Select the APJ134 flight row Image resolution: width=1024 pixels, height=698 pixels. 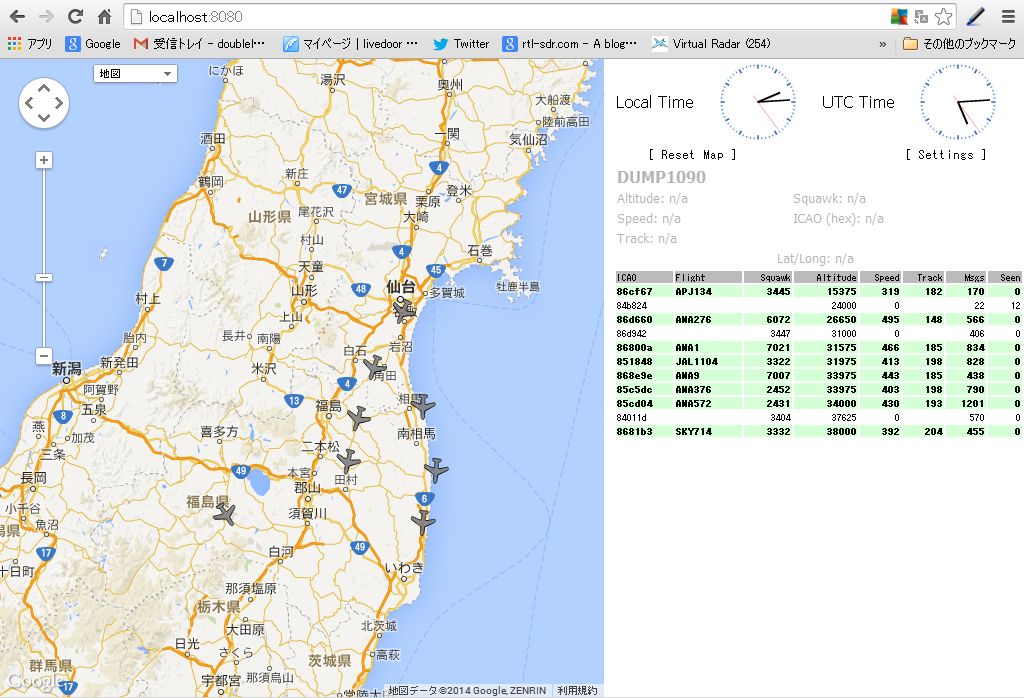pos(819,291)
